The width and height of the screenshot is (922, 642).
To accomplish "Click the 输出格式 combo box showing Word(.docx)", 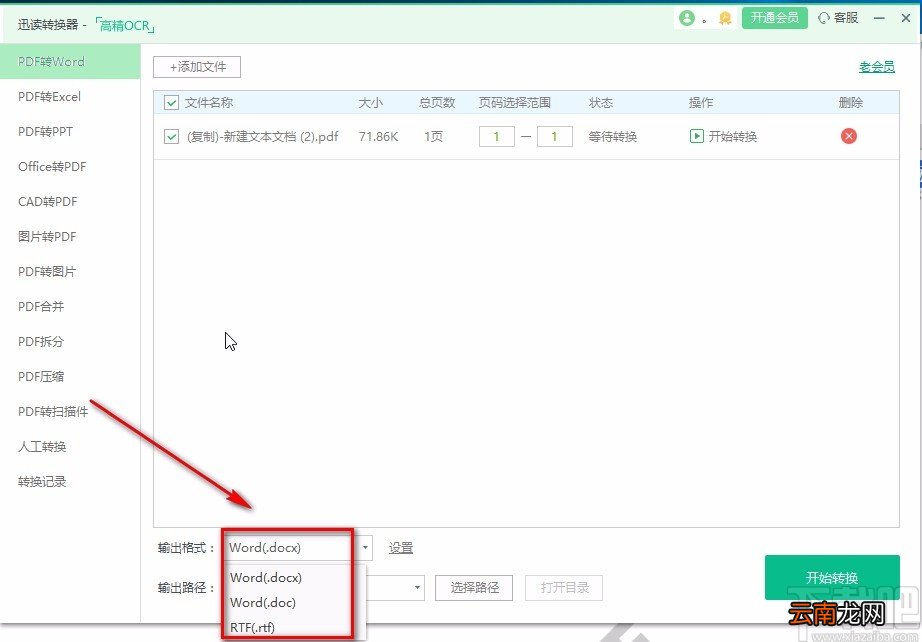I will 298,548.
